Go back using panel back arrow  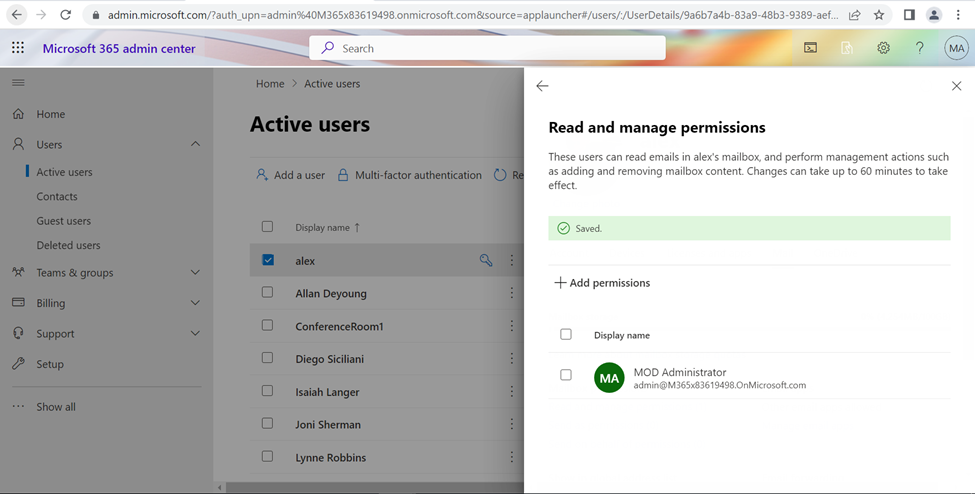542,86
